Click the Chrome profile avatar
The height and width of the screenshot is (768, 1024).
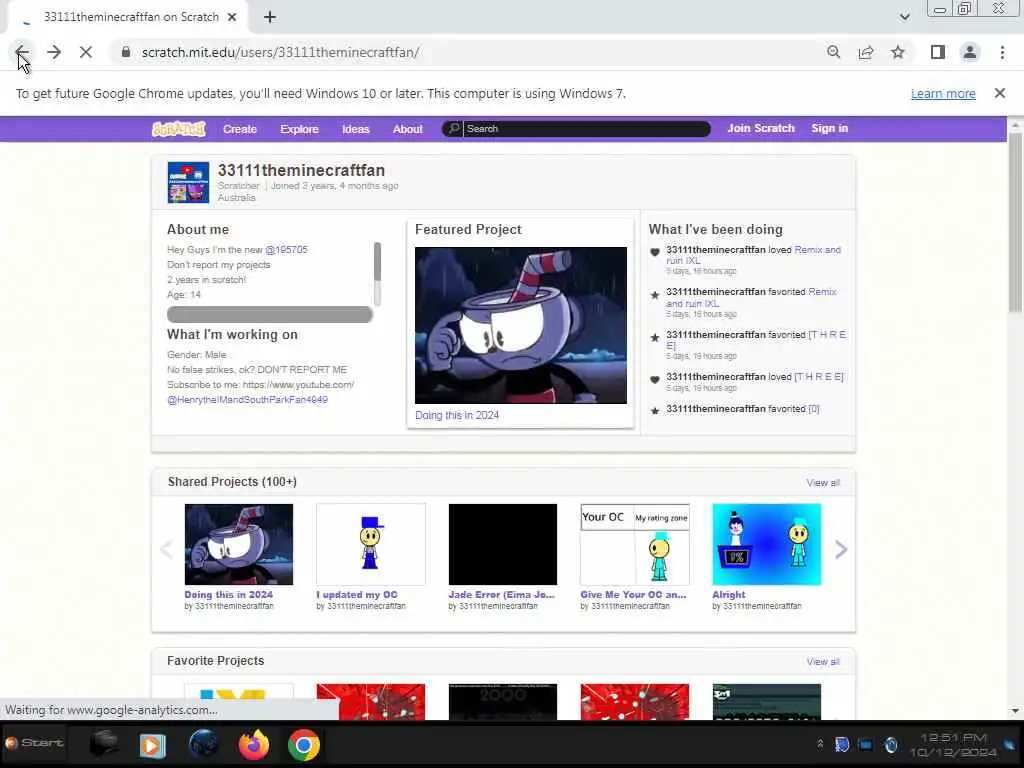point(970,52)
